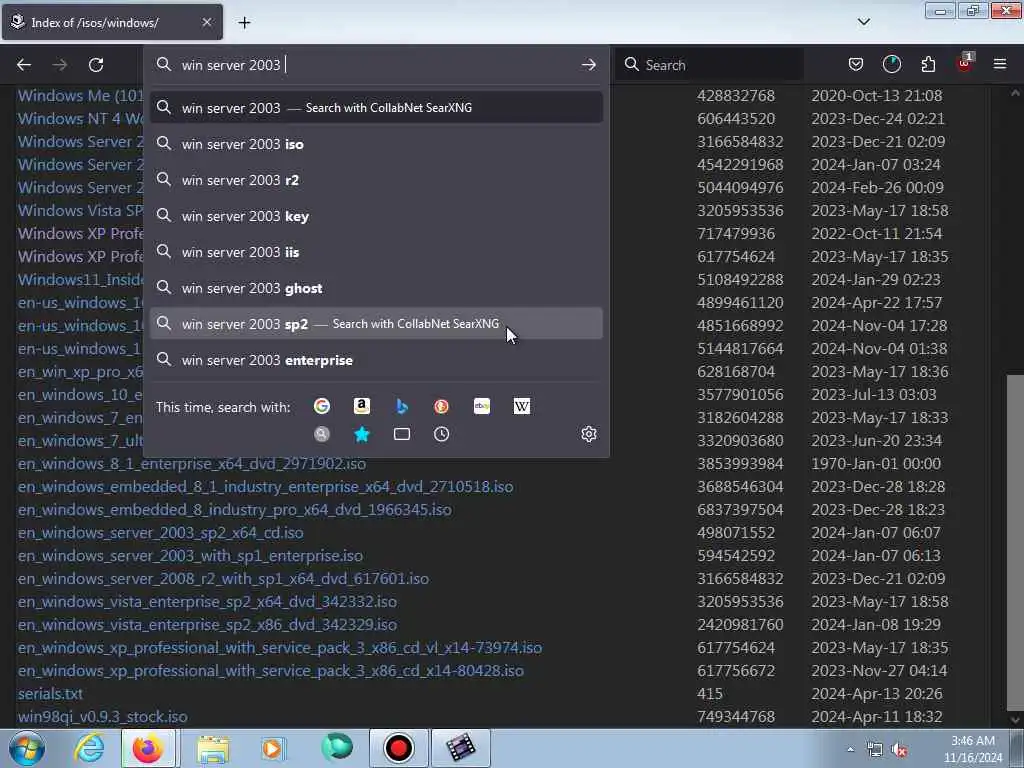The image size is (1024, 768).
Task: Switch to Index of /isos/windows/ tab
Action: pyautogui.click(x=112, y=22)
